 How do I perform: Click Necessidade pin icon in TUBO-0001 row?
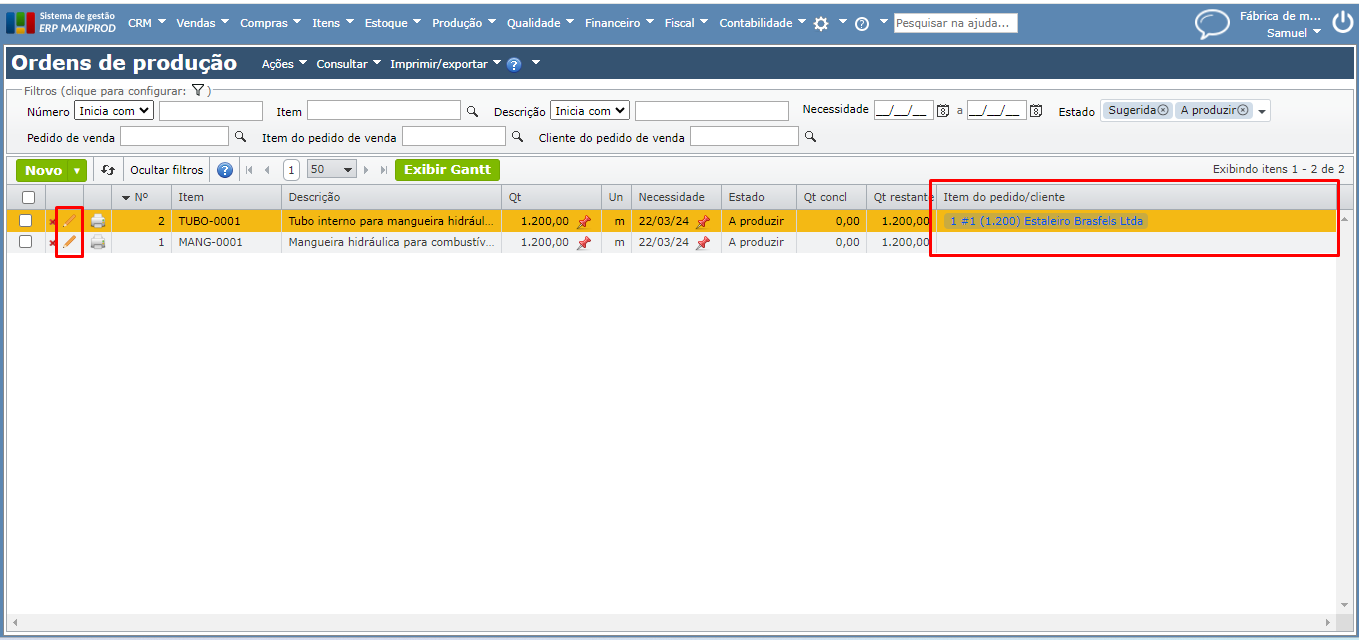703,222
